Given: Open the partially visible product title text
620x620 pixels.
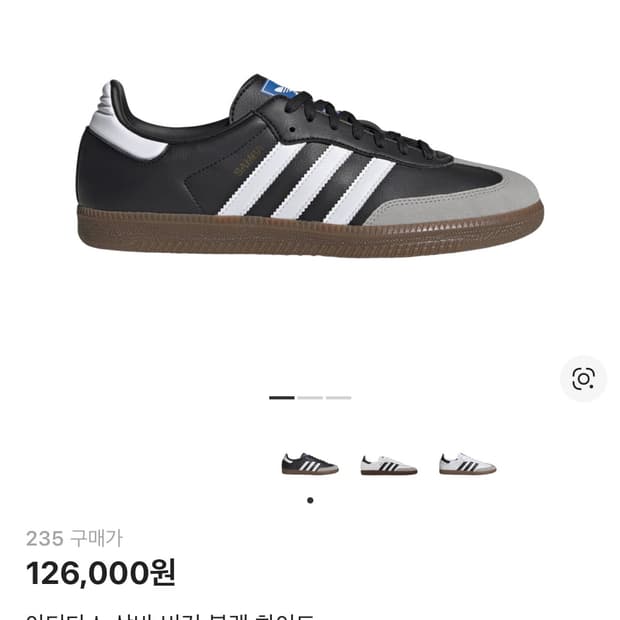Looking at the screenshot, I should pyautogui.click(x=170, y=616).
